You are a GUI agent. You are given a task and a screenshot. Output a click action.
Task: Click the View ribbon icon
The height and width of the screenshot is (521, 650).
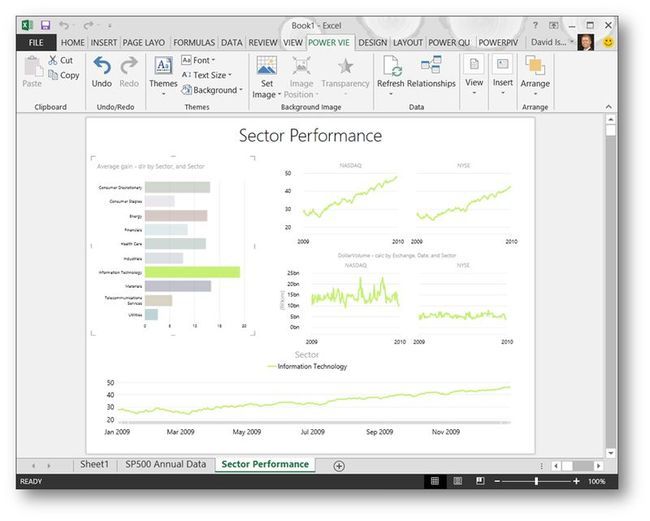coord(474,64)
